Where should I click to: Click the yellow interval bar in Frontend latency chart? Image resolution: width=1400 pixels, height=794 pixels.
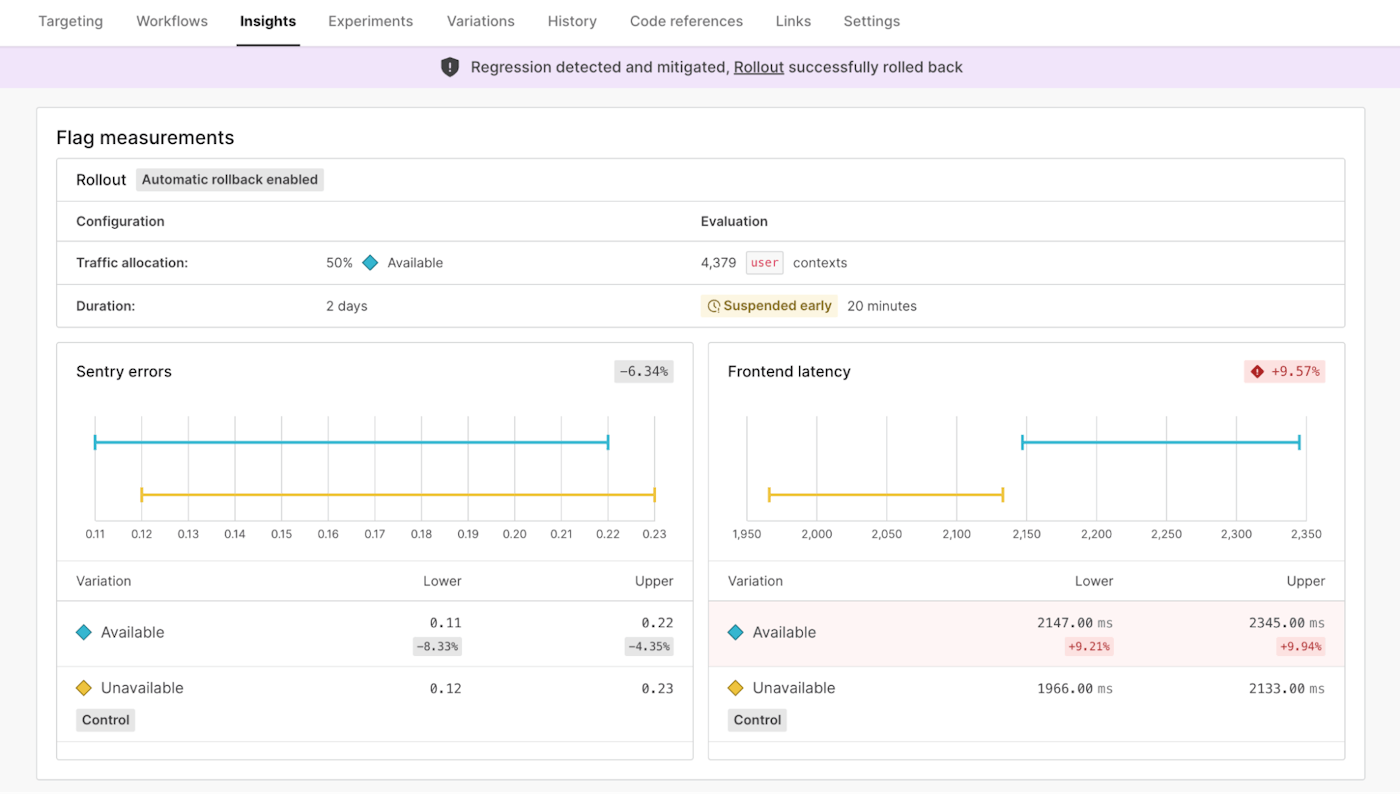(885, 494)
